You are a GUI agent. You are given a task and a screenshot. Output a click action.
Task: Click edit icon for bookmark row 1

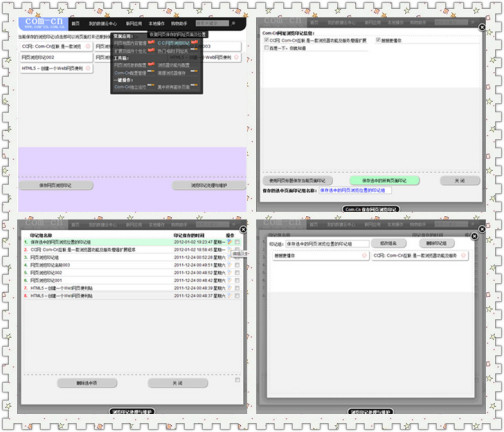[x=230, y=242]
